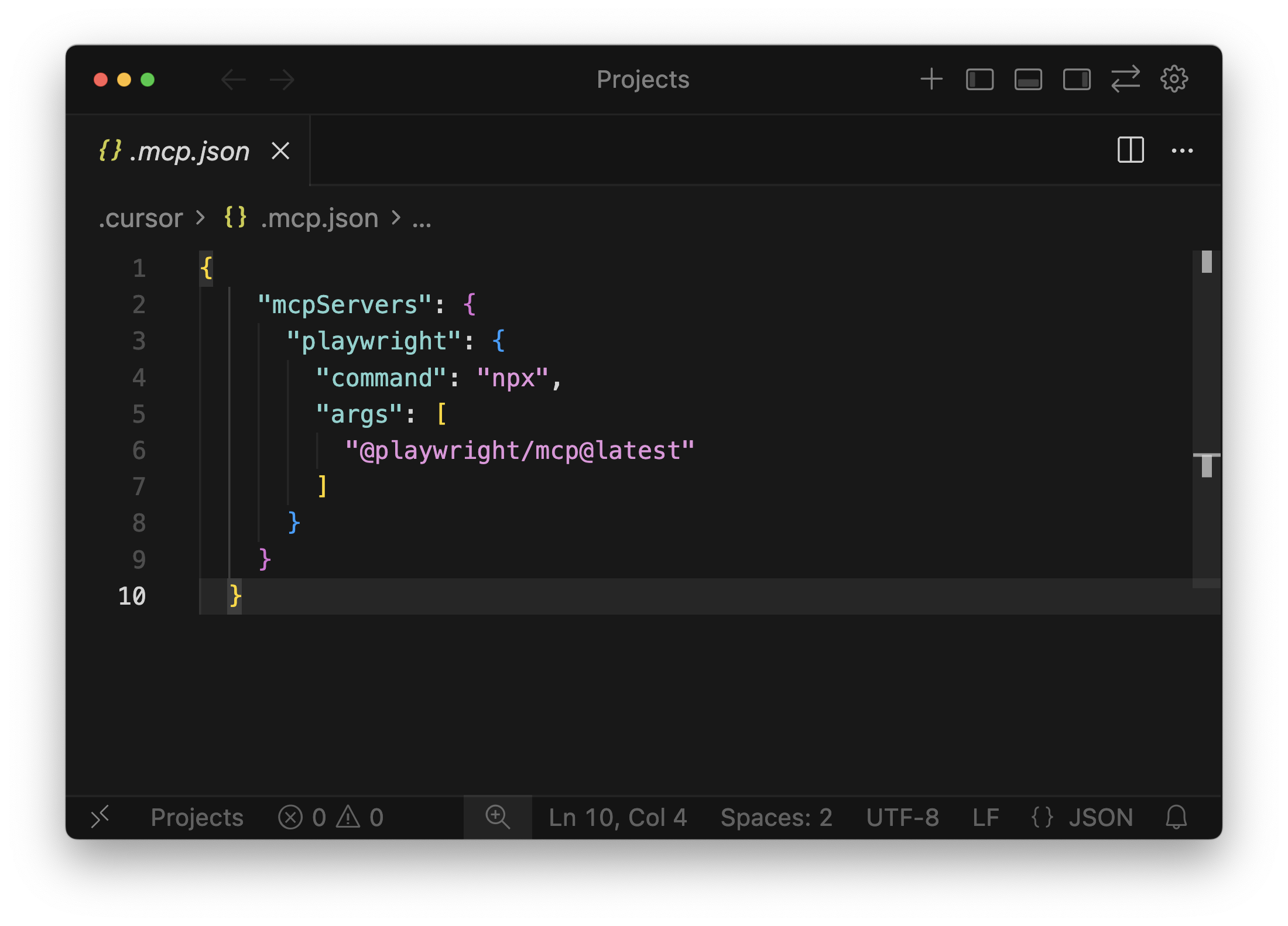Change line endings by clicking LF
This screenshot has height=926, width=1288.
[x=985, y=817]
